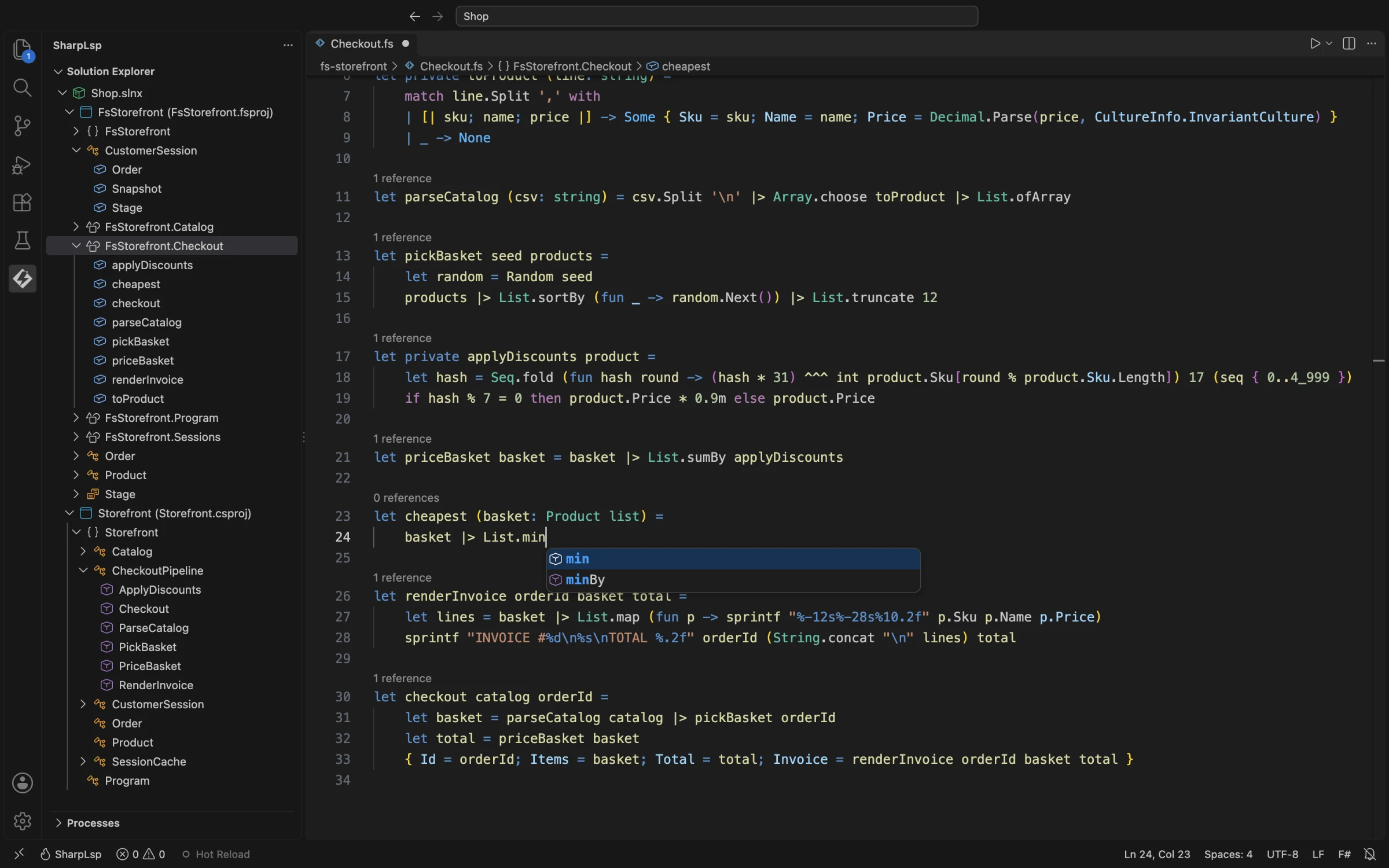This screenshot has width=1389, height=868.
Task: Collapse the FsStorefront CustomerSession type node
Action: pyautogui.click(x=76, y=150)
